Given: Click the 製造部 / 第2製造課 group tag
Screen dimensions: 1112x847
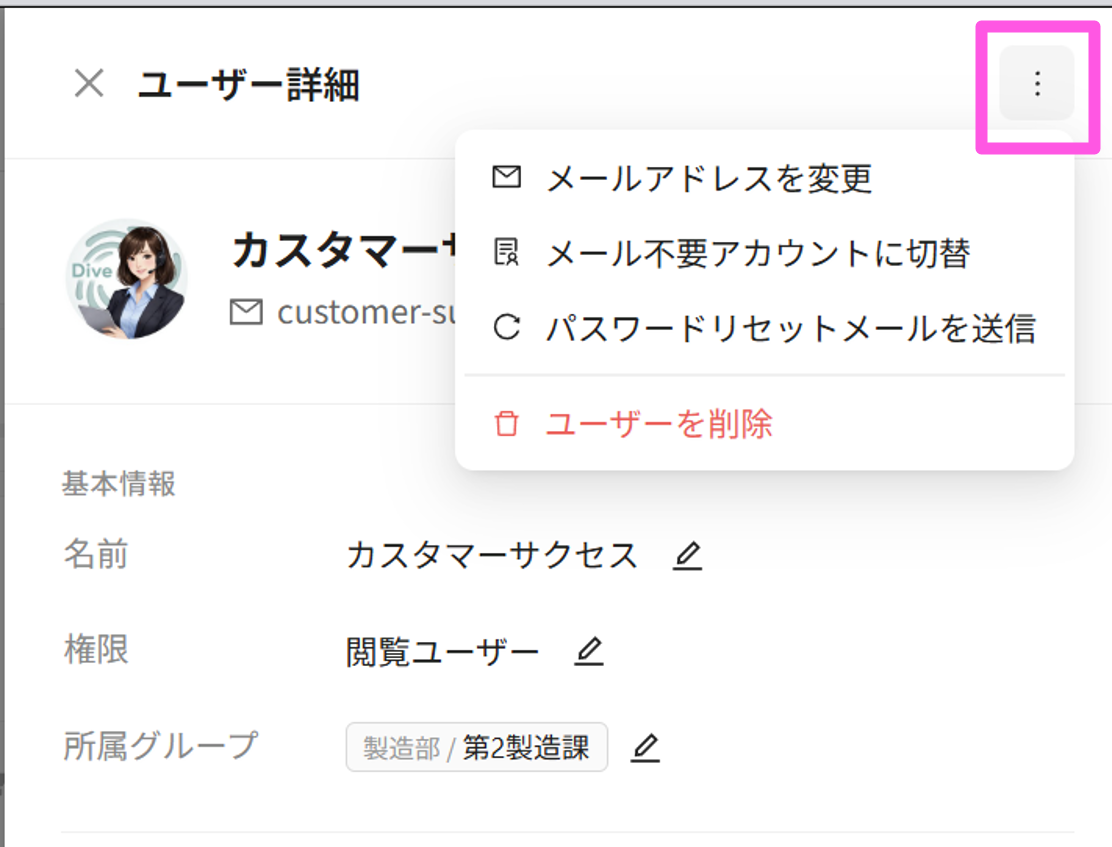Looking at the screenshot, I should 477,747.
